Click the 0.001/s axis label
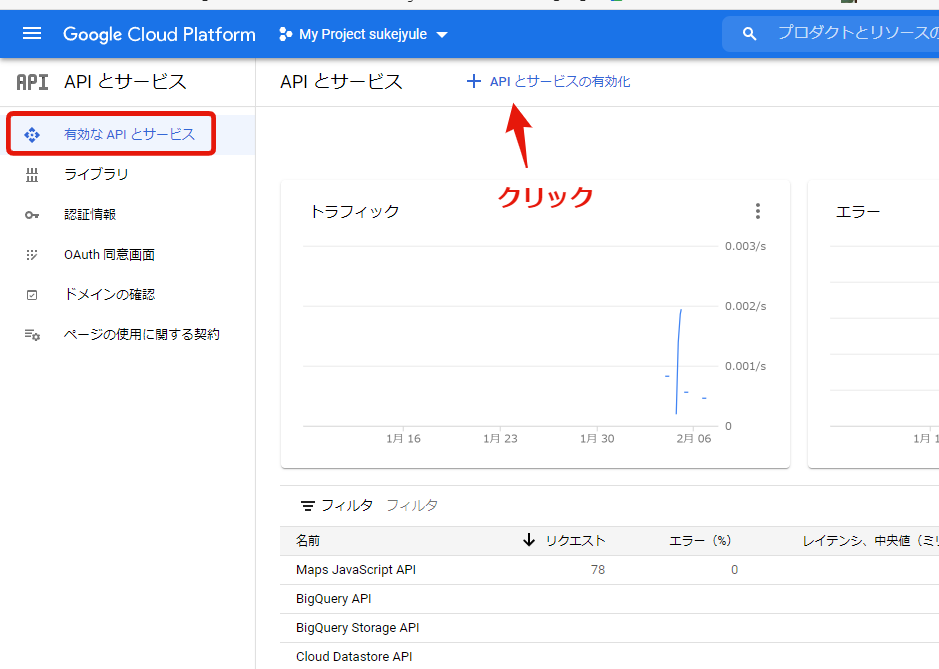The height and width of the screenshot is (669, 939). pos(745,366)
